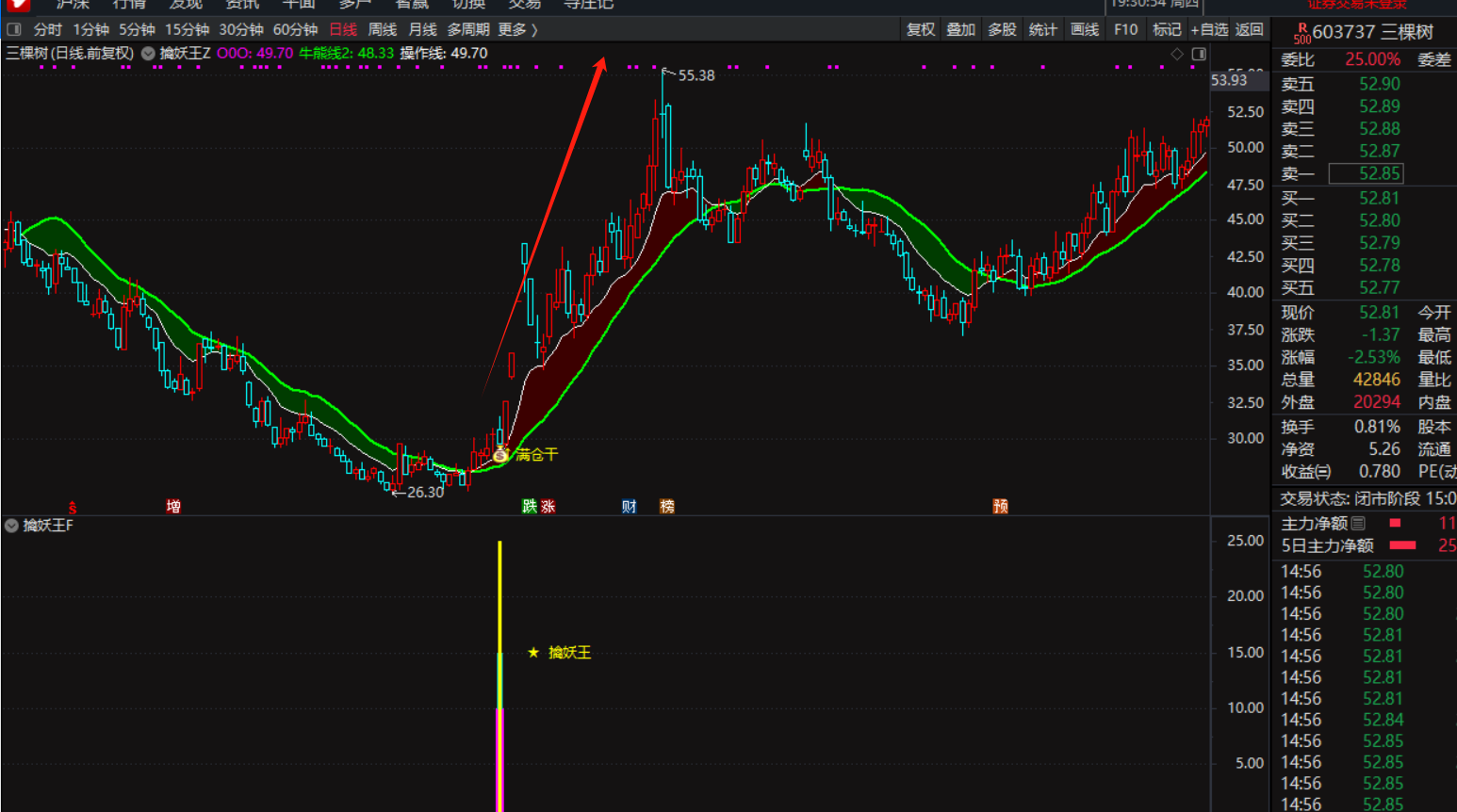Screen dimensions: 1457x812
Task: Open the 画线 drawing tool
Action: [x=1085, y=29]
